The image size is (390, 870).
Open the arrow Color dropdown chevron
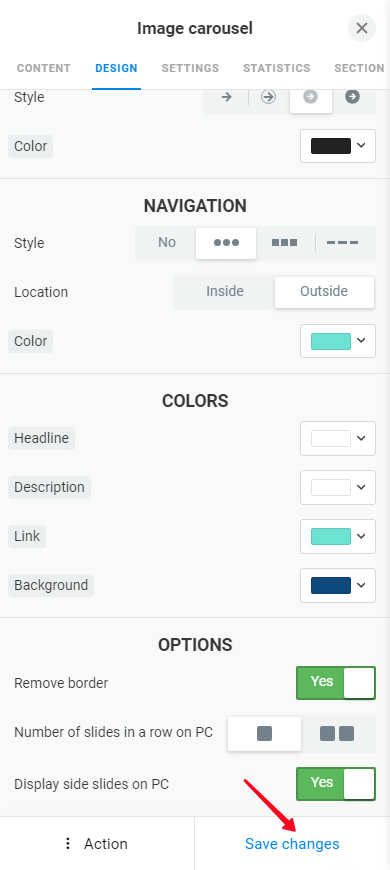(361, 145)
